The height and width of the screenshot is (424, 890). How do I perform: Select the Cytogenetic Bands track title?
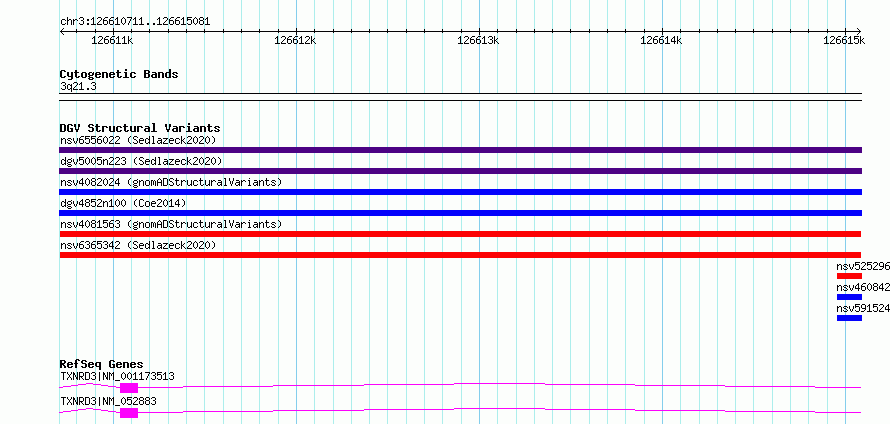pos(119,74)
